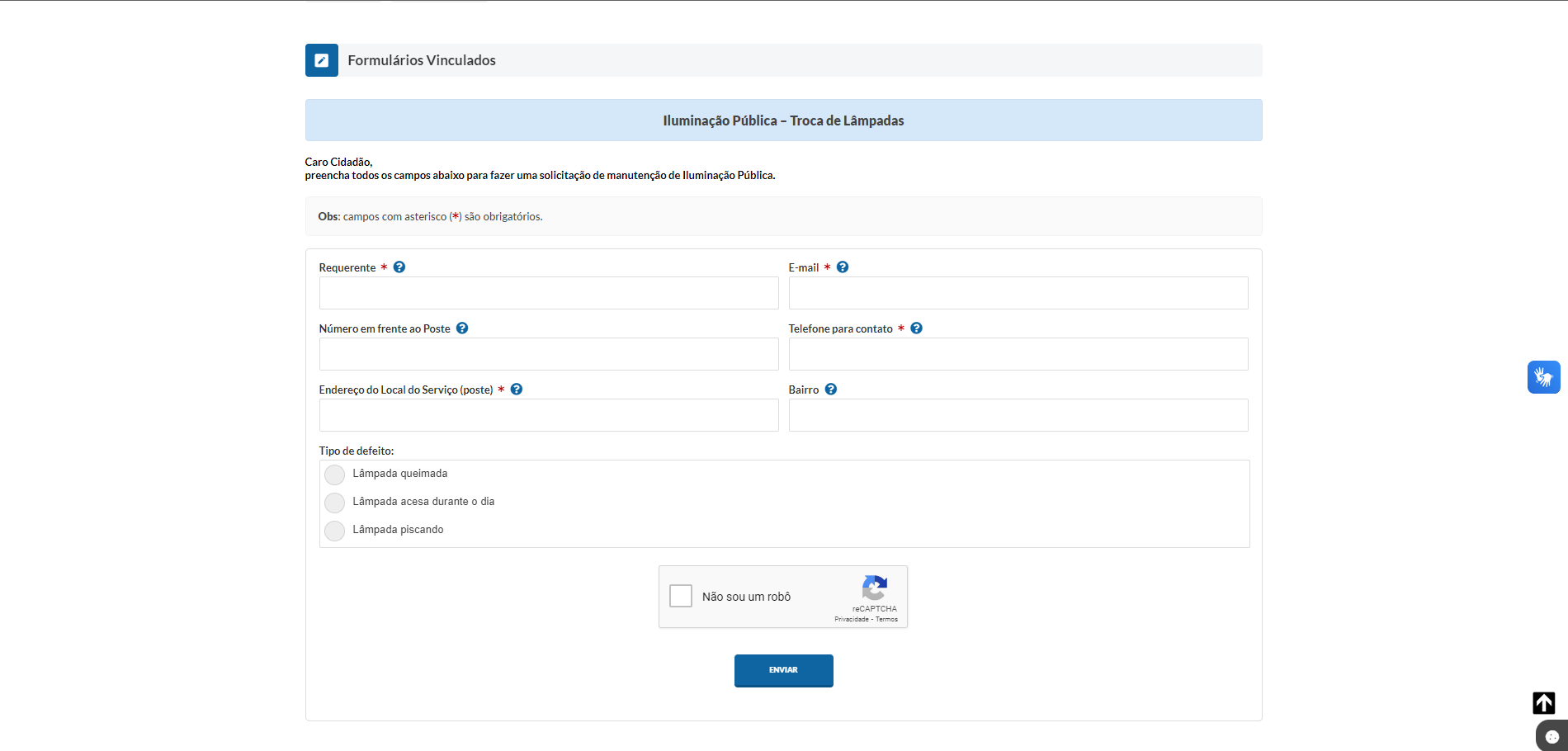Select Lâmpada queimada radio option
The width and height of the screenshot is (1568, 751).
coord(334,475)
